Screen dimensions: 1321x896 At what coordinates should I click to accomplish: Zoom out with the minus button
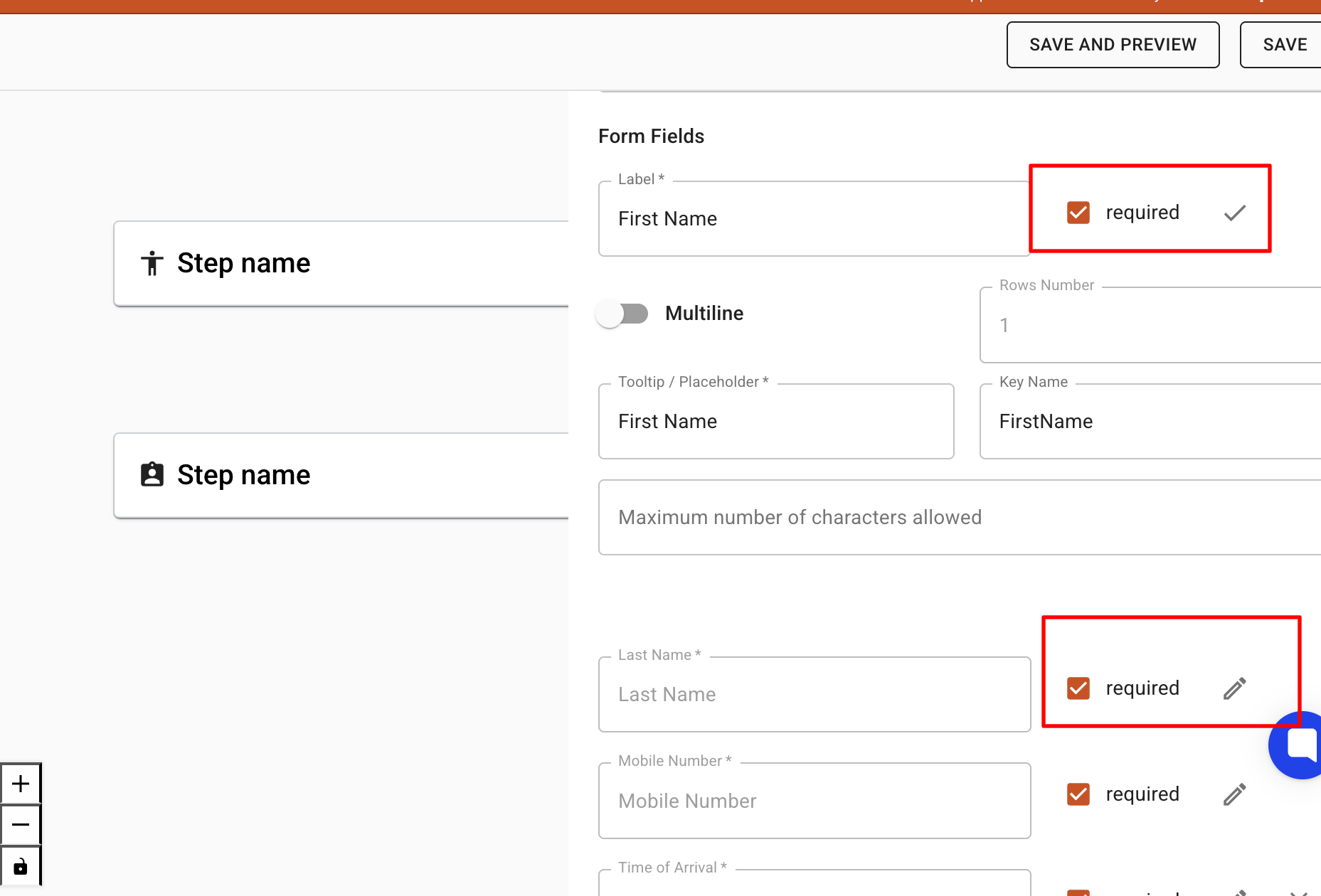tap(21, 825)
